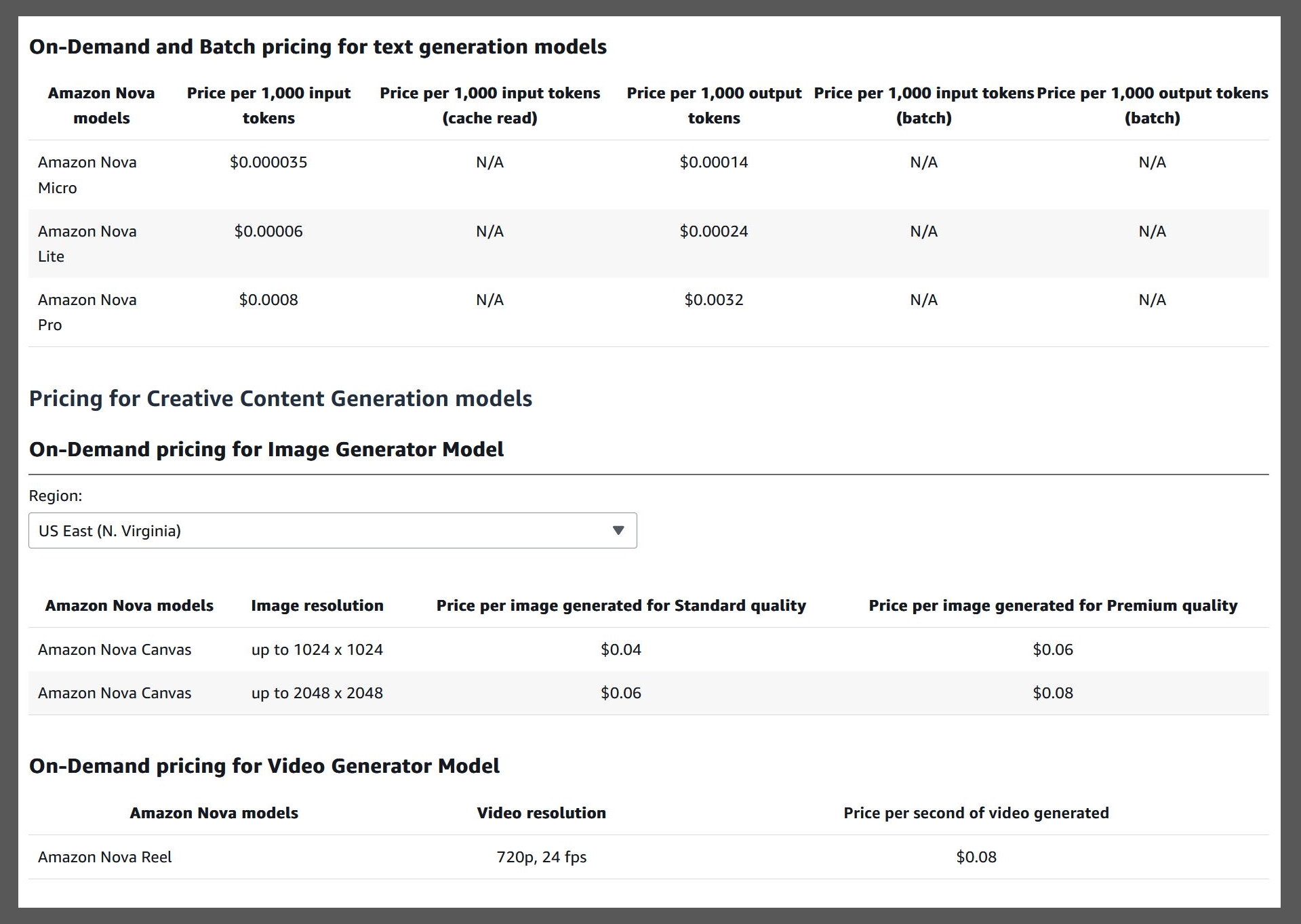Click the Price per 1,000 input tokens header
Viewport: 1301px width, 924px height.
(268, 105)
